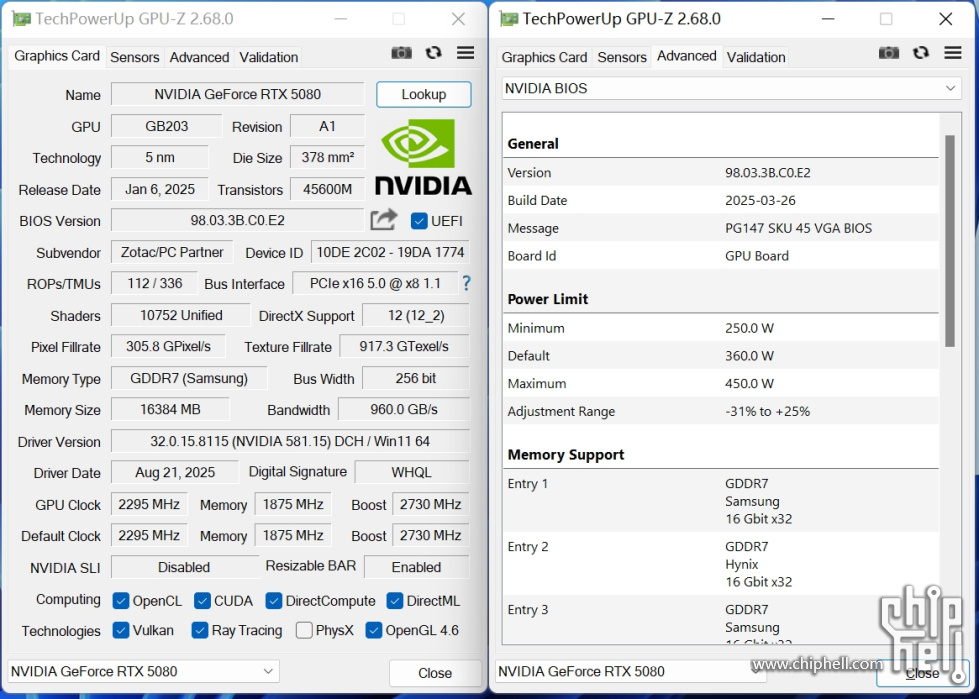Open the hamburger menu in left GPU-Z window
Image resolution: width=979 pixels, height=699 pixels.
coord(465,53)
